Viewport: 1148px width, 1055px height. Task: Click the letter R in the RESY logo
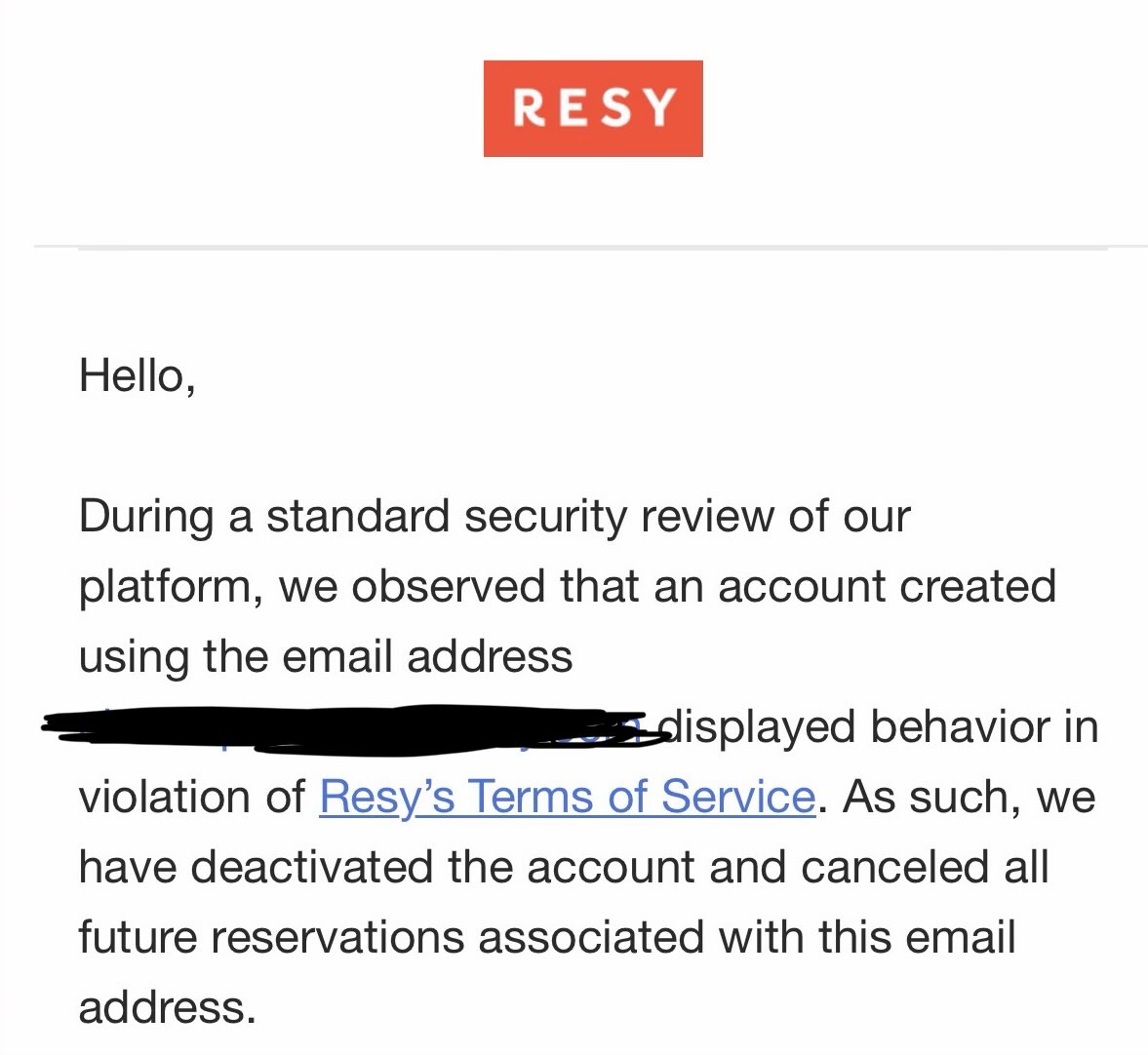530,108
